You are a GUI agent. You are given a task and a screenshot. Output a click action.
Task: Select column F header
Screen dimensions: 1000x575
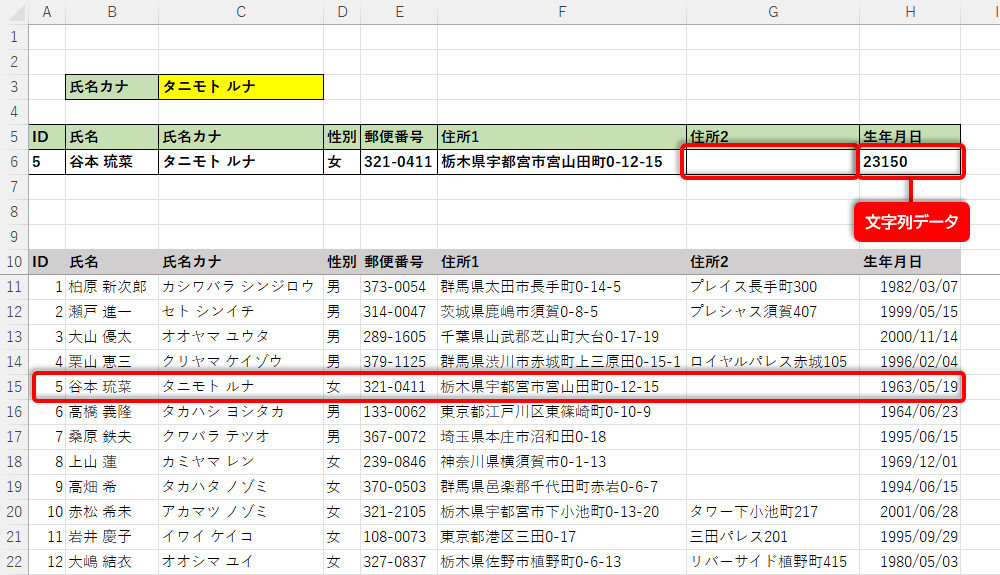click(x=561, y=11)
